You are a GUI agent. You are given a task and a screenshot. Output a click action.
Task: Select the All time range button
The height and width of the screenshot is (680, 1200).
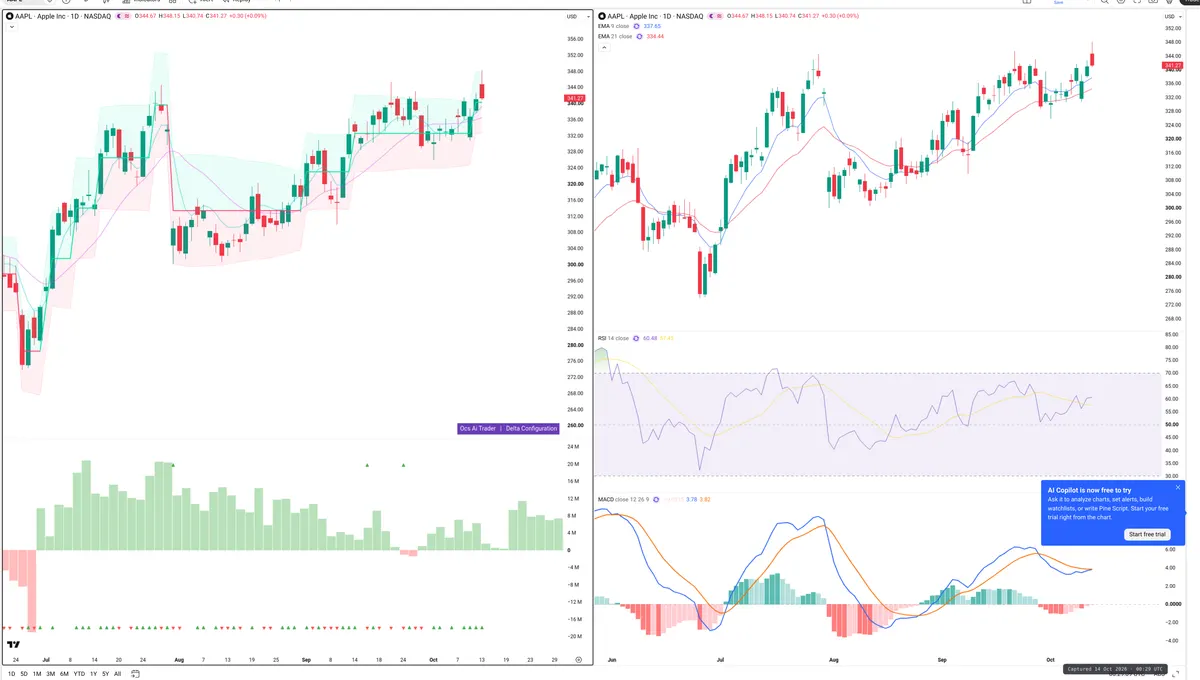118,674
